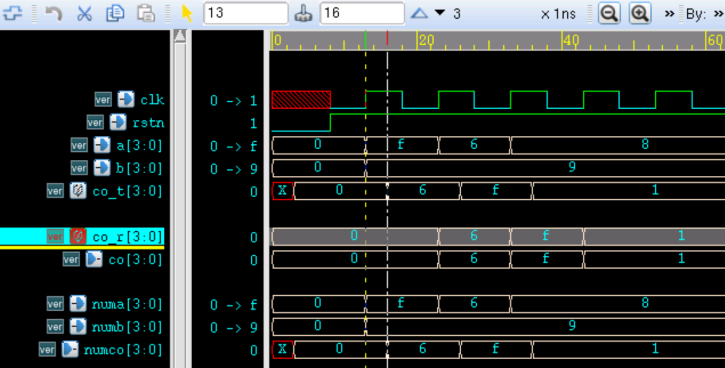Click the zoom out magnifier button
The height and width of the screenshot is (368, 725).
point(609,13)
